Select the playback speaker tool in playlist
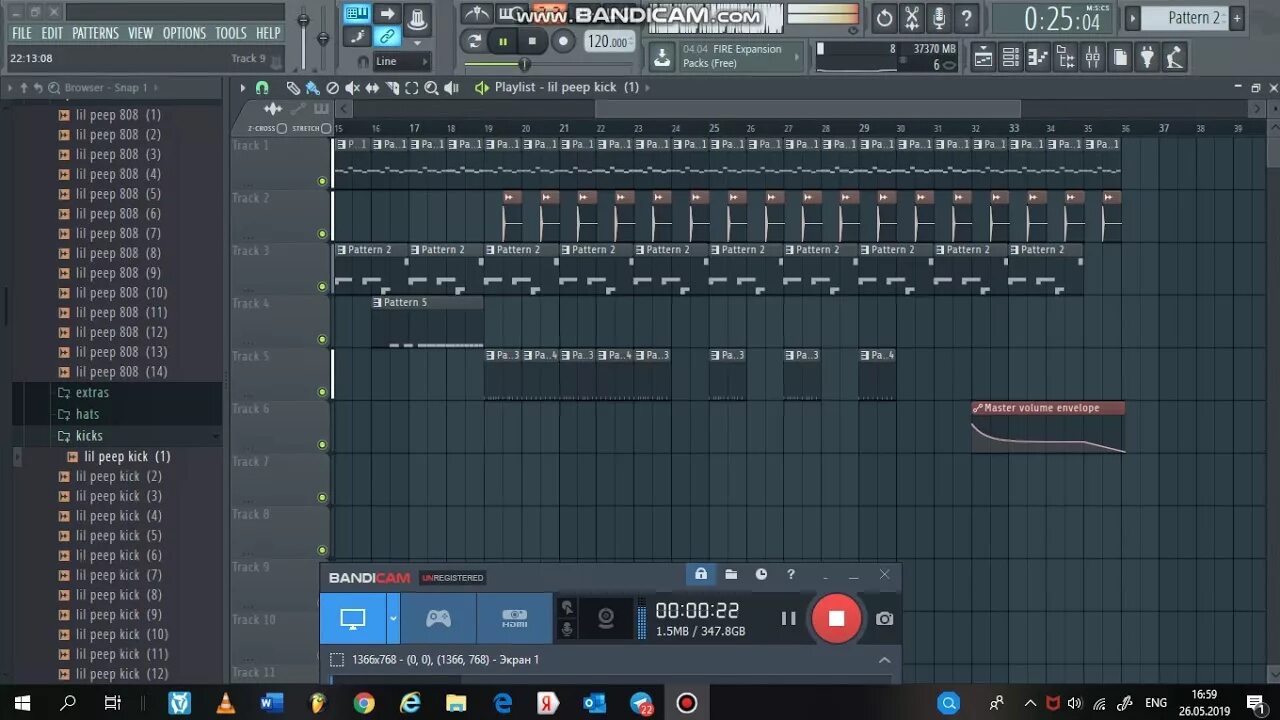Image resolution: width=1280 pixels, height=720 pixels. pyautogui.click(x=451, y=88)
